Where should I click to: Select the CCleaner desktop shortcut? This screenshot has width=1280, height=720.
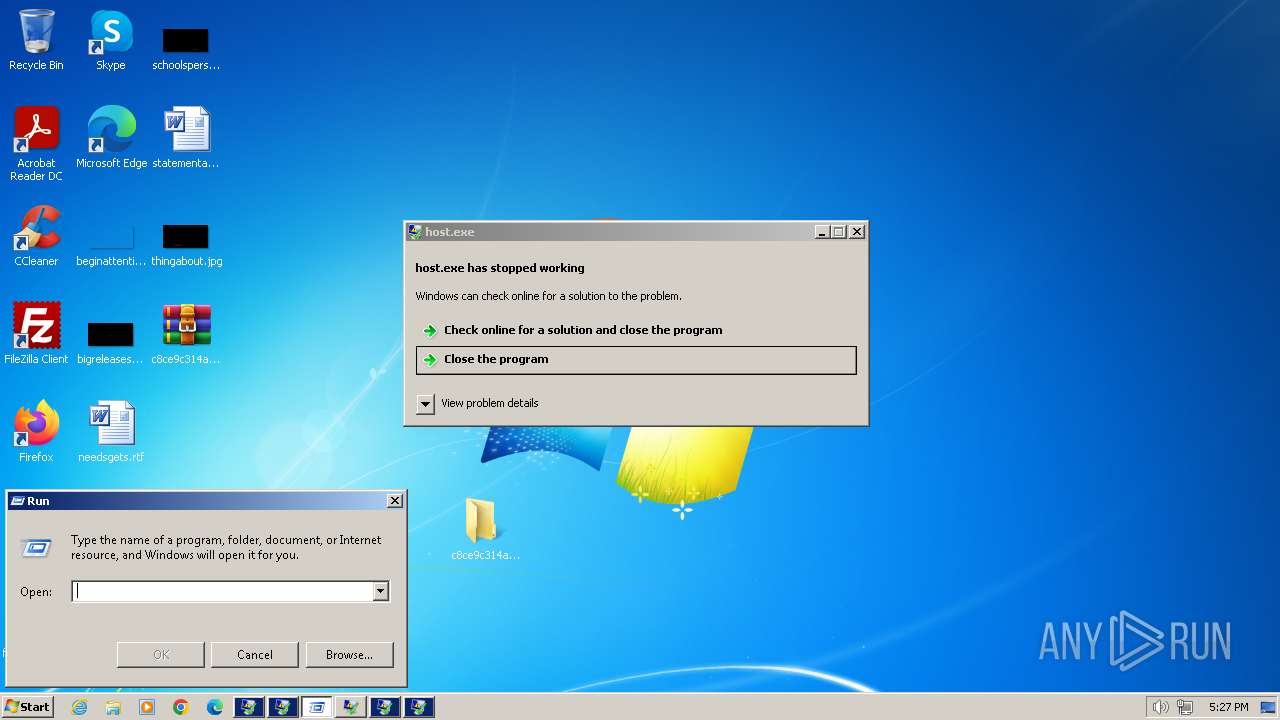click(x=36, y=235)
